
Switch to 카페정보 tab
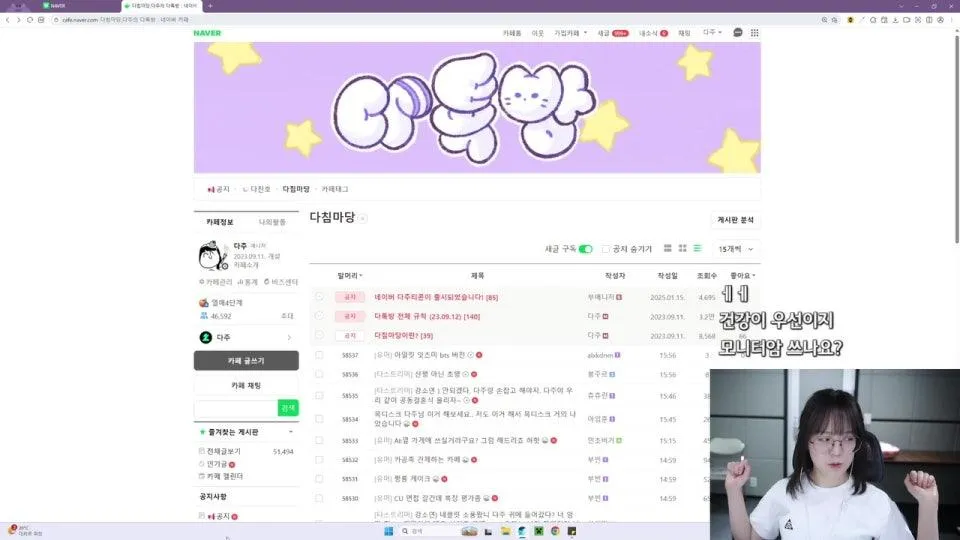220,222
